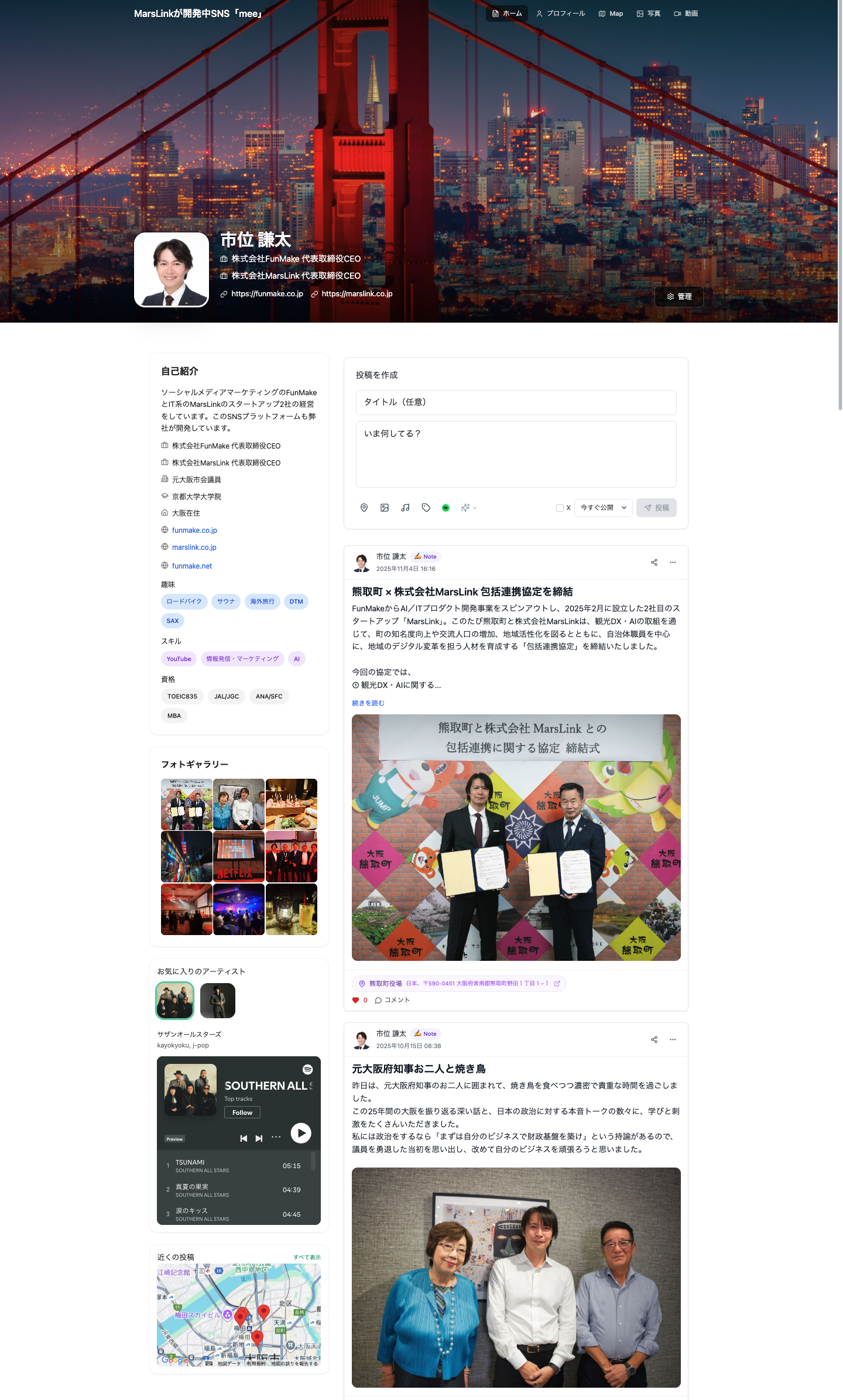Select the サウナ hobby tag
The height and width of the screenshot is (1400, 843).
pyautogui.click(x=226, y=601)
